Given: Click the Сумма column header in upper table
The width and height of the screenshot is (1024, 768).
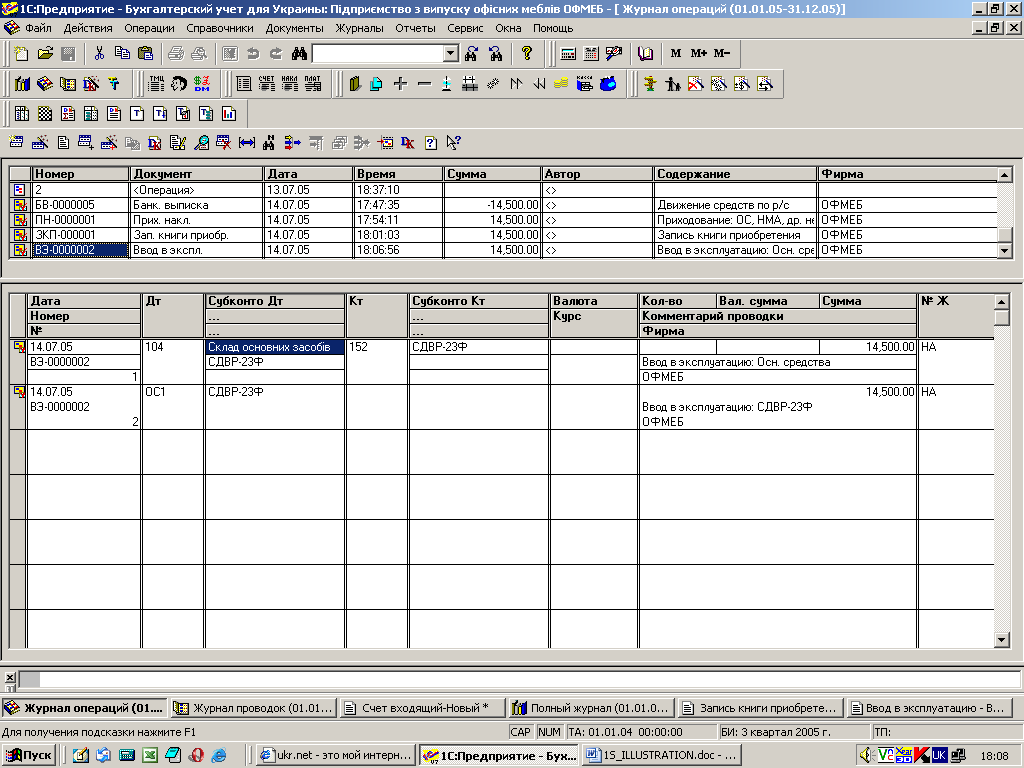Looking at the screenshot, I should 492,174.
